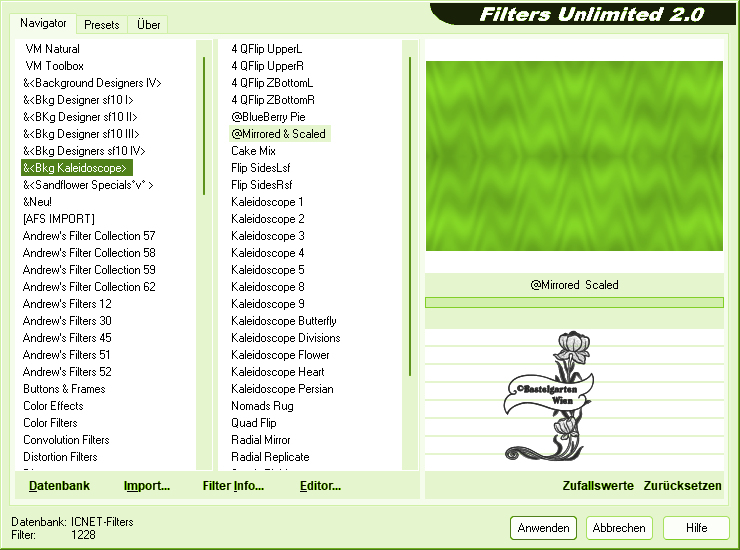Select the VM Natural category
The width and height of the screenshot is (740, 550).
pos(52,49)
